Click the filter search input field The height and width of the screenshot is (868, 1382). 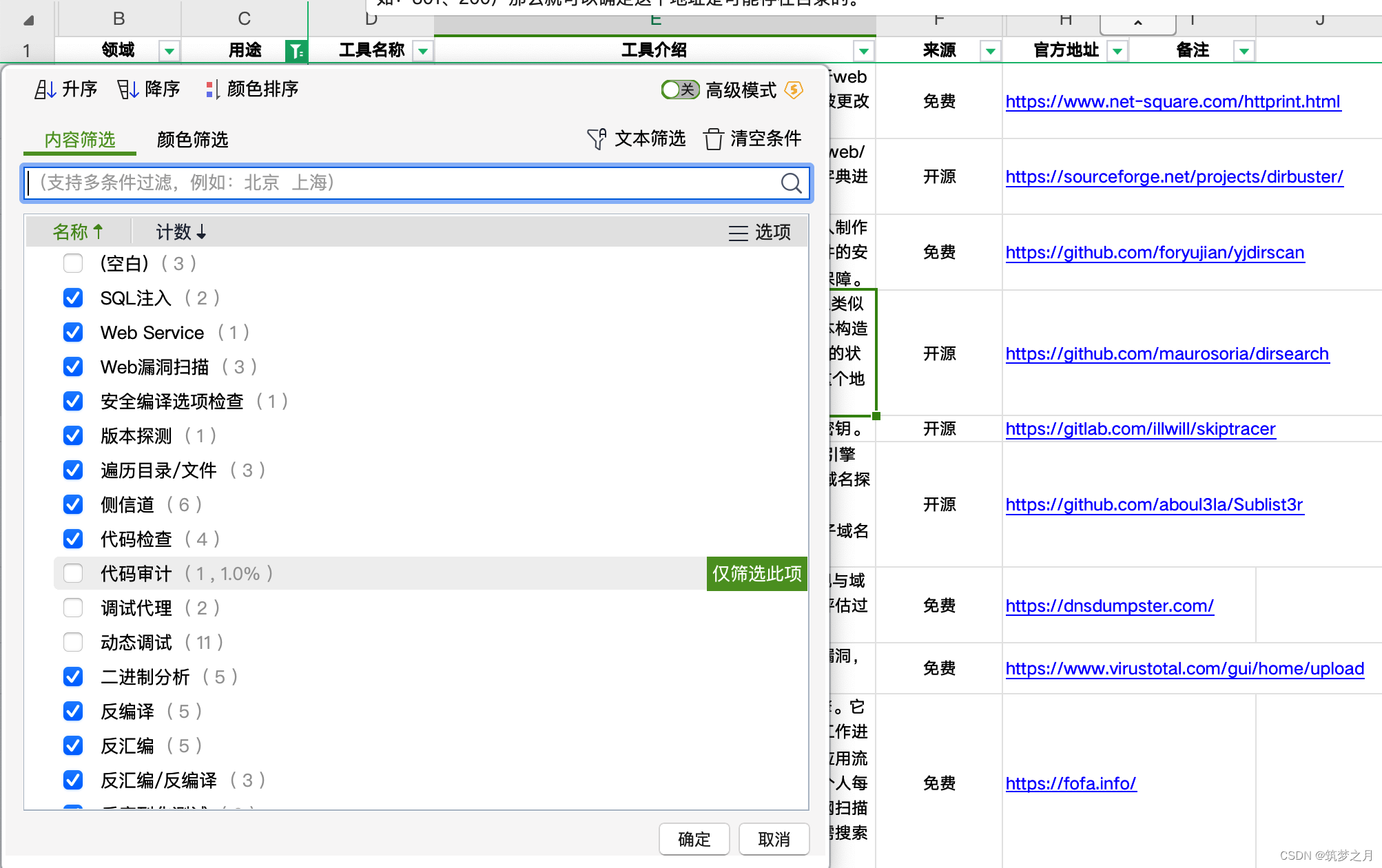[400, 183]
